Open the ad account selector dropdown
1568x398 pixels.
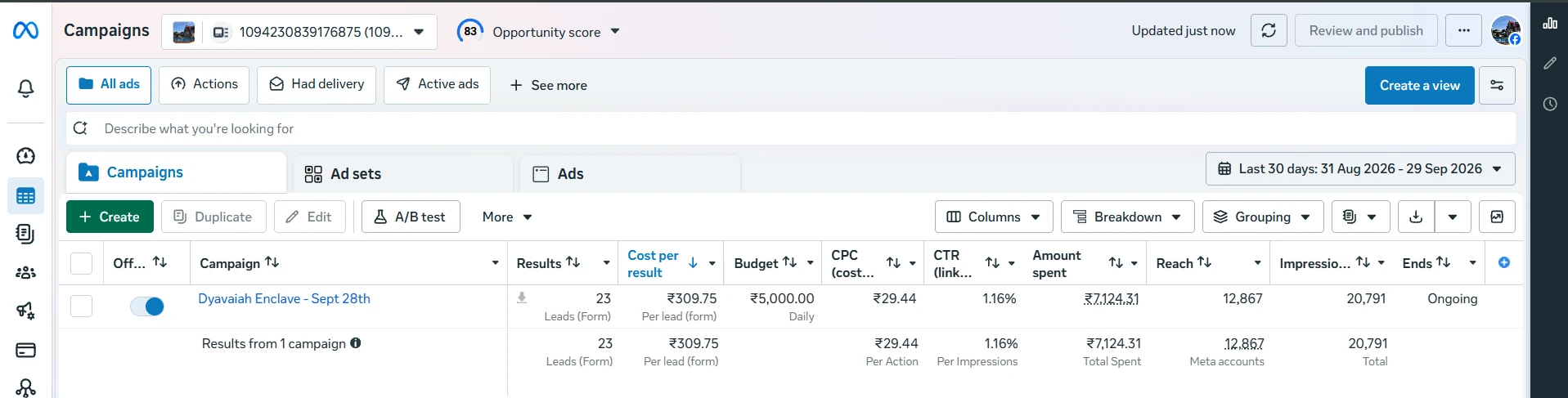coord(299,32)
